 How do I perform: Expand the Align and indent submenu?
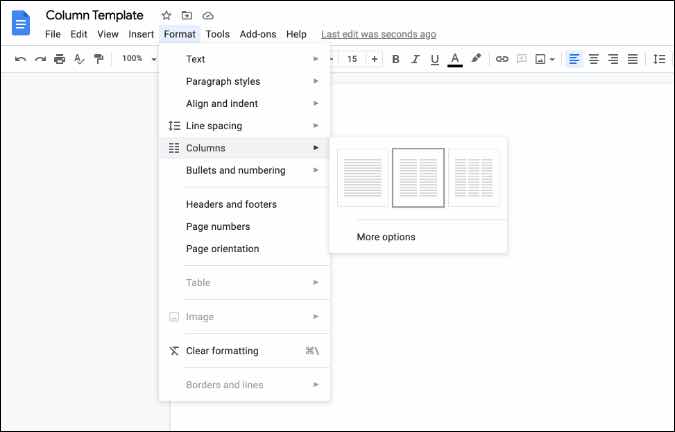point(244,104)
